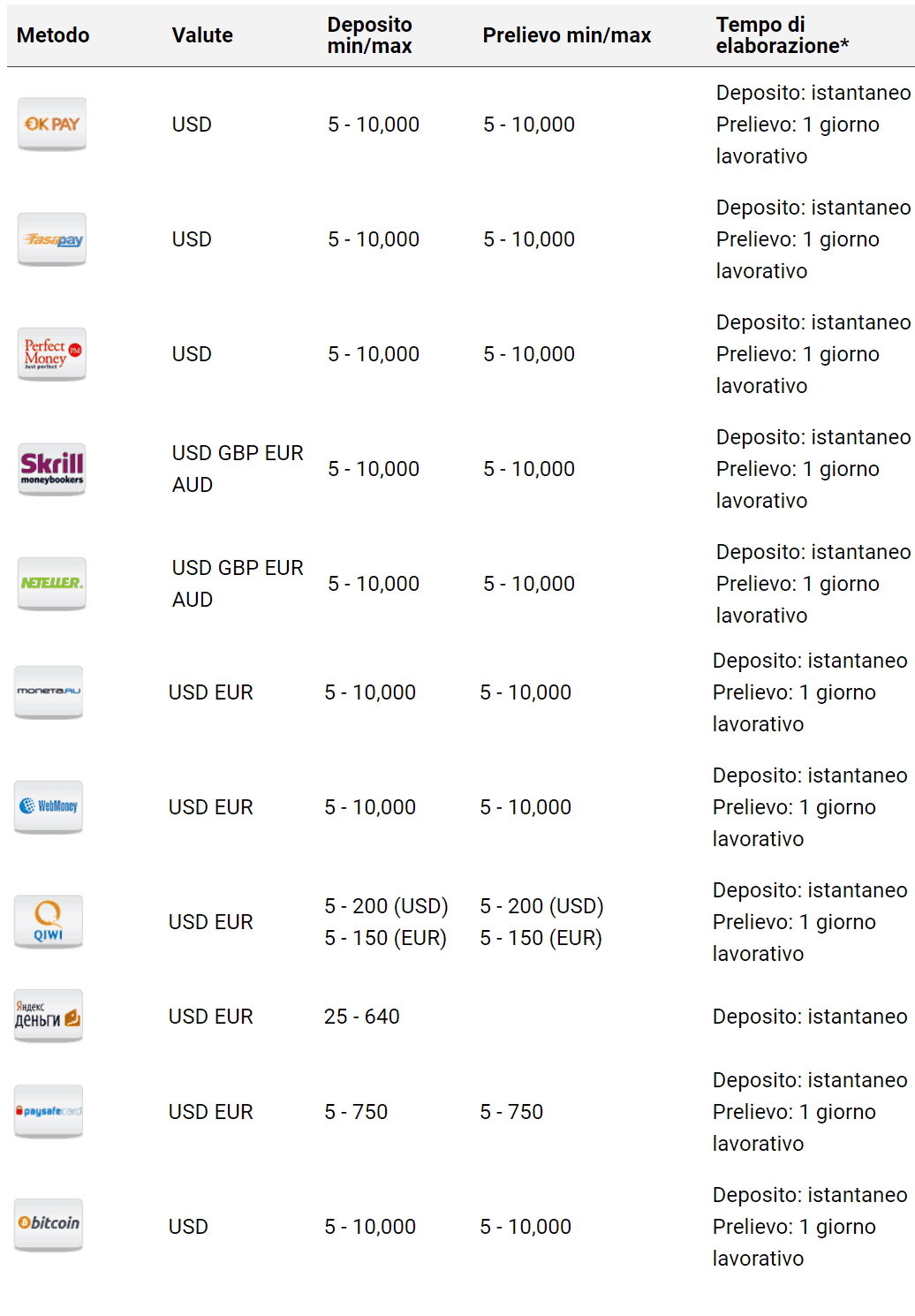Image resolution: width=915 pixels, height=1316 pixels.
Task: Choose the Skrill moneybookers icon
Action: pyautogui.click(x=52, y=469)
